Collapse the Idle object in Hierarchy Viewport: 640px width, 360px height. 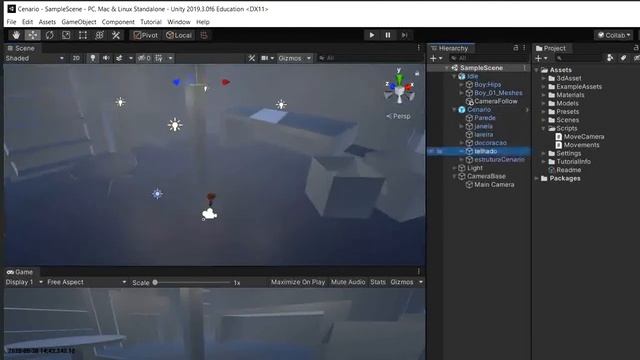pos(454,76)
